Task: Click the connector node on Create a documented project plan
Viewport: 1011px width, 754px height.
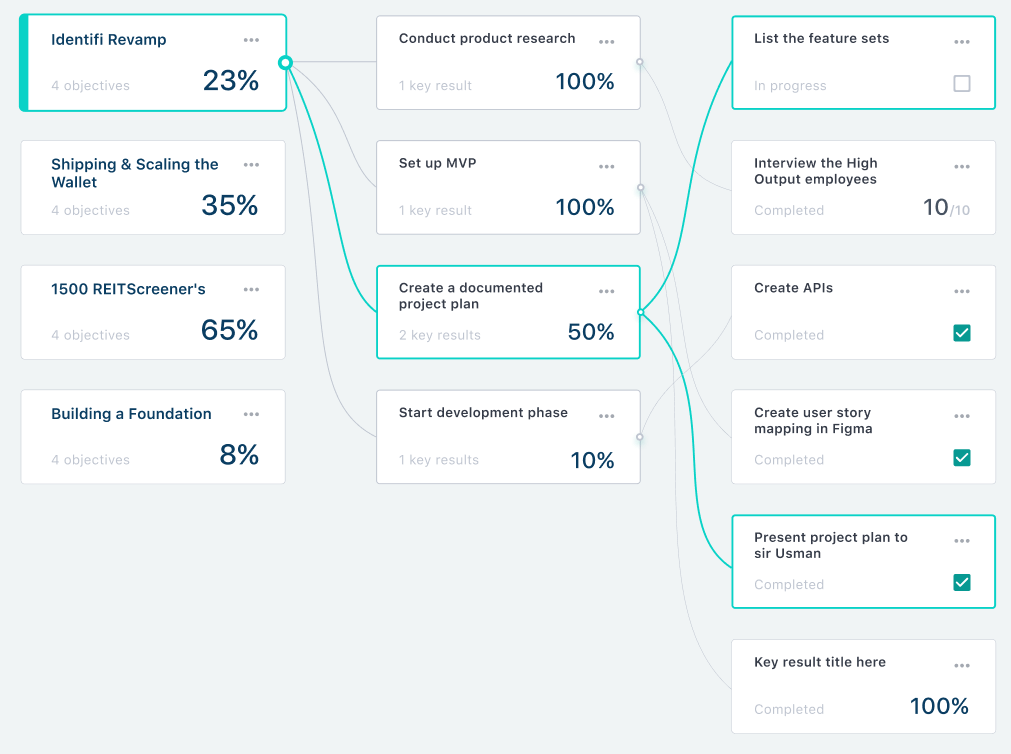Action: [641, 312]
